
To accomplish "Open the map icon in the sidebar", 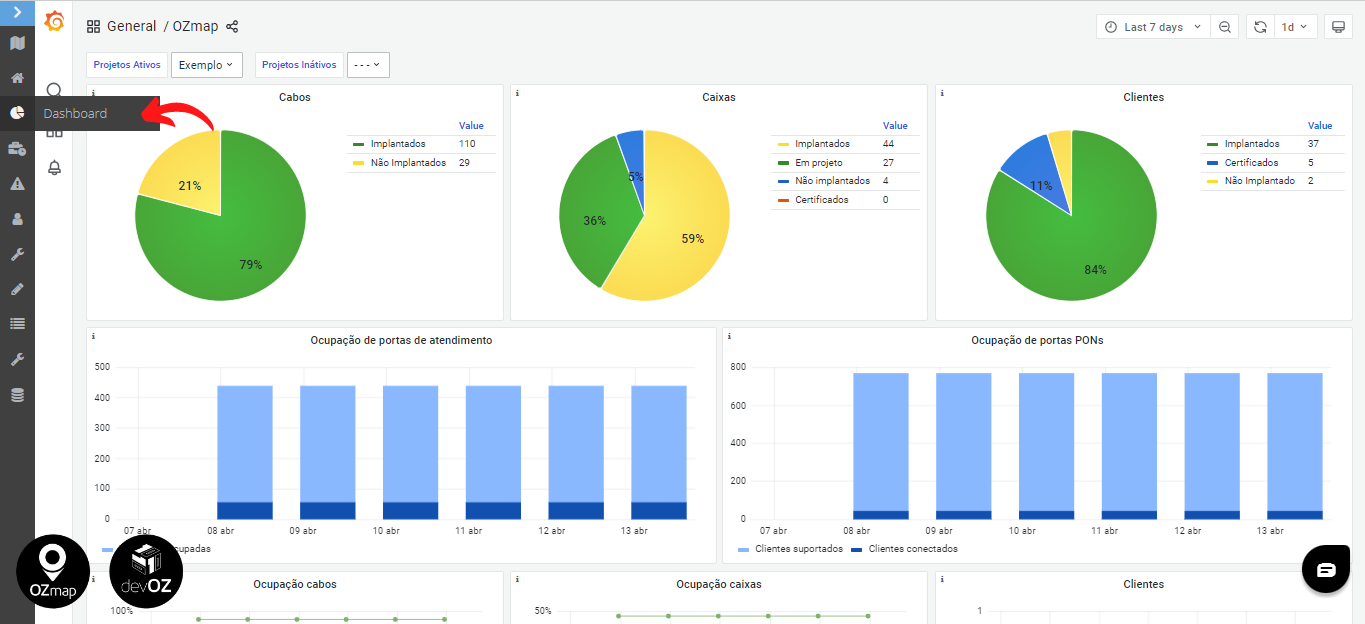I will click(17, 43).
